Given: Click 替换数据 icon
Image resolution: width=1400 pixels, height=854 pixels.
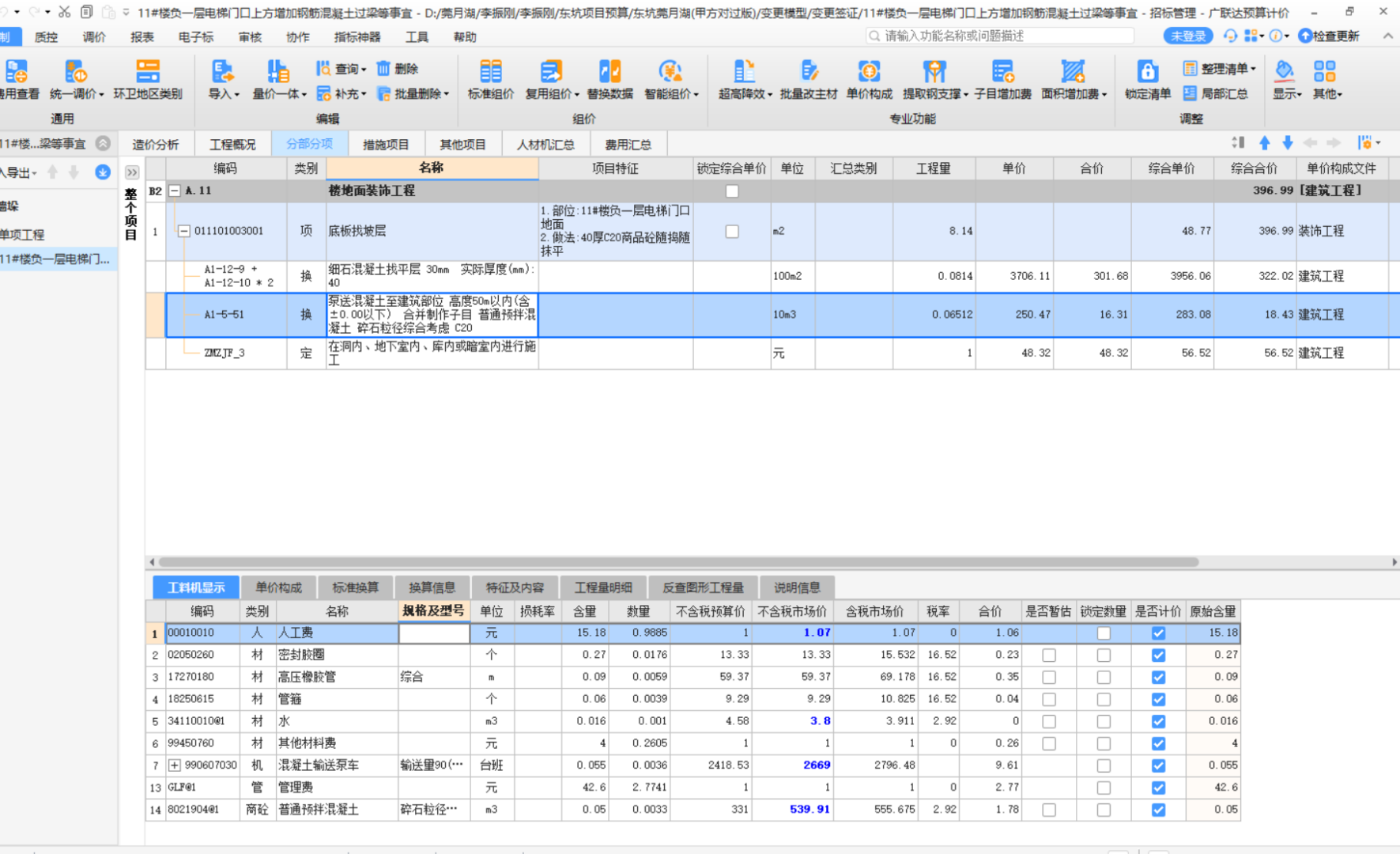Looking at the screenshot, I should (x=609, y=71).
